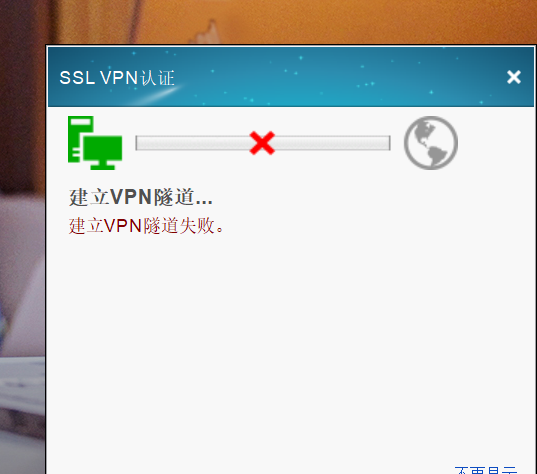Click the tunnel progress bar left of red X
The image size is (537, 474).
pyautogui.click(x=193, y=143)
